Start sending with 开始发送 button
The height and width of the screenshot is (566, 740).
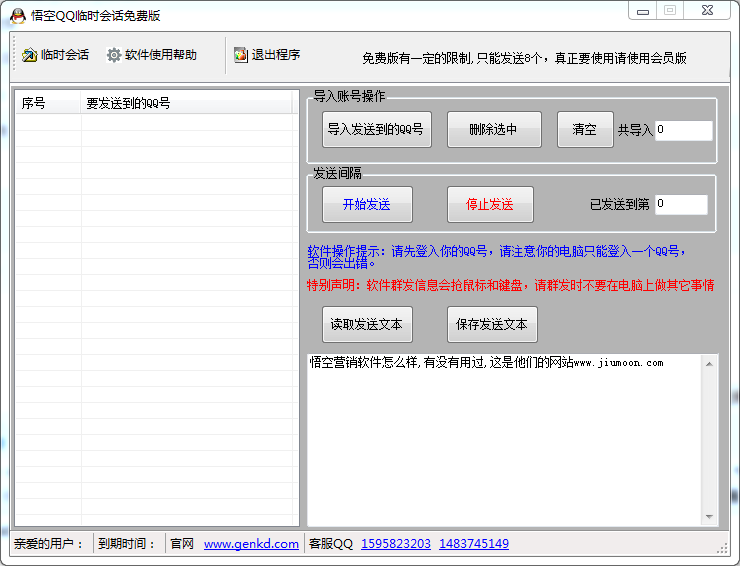366,204
